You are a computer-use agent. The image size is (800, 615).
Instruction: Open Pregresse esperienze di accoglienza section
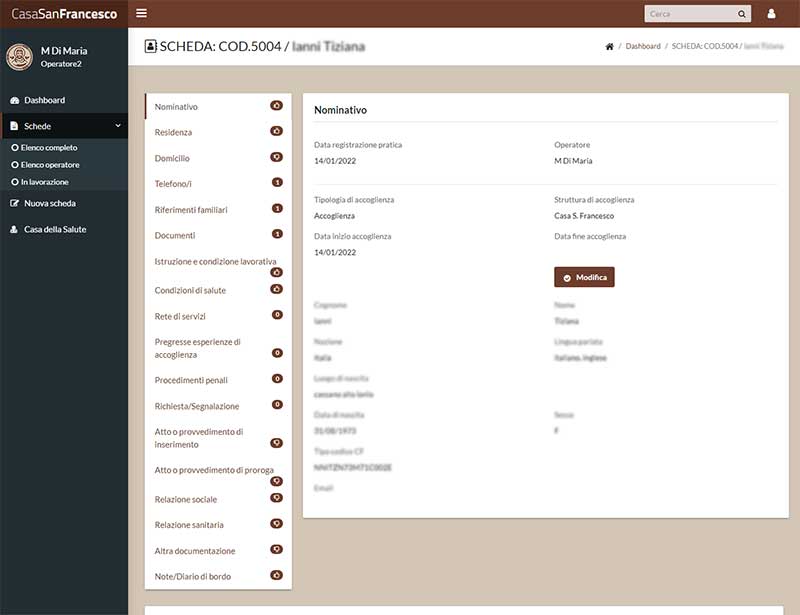pyautogui.click(x=218, y=348)
